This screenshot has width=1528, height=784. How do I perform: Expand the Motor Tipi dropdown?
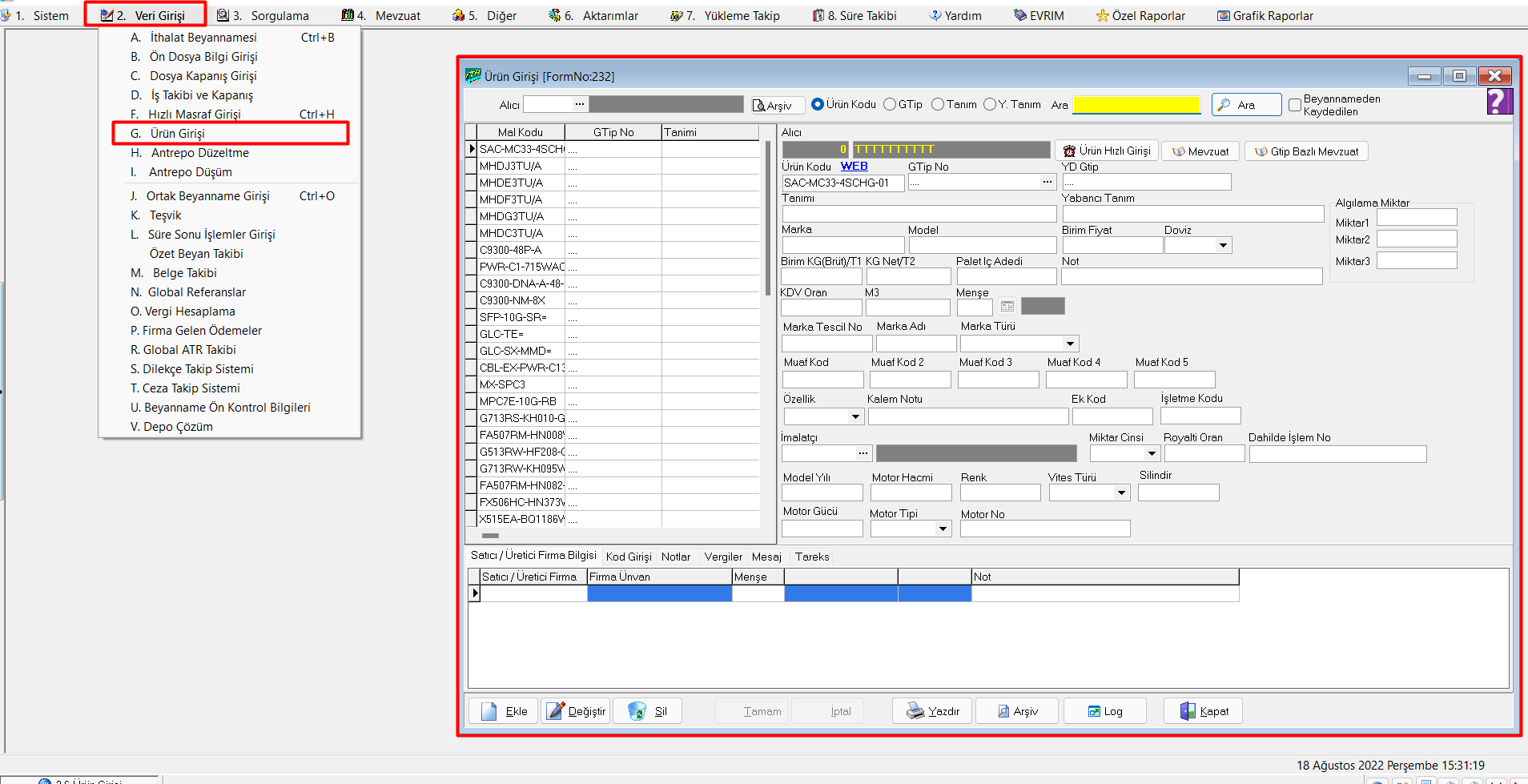click(943, 529)
